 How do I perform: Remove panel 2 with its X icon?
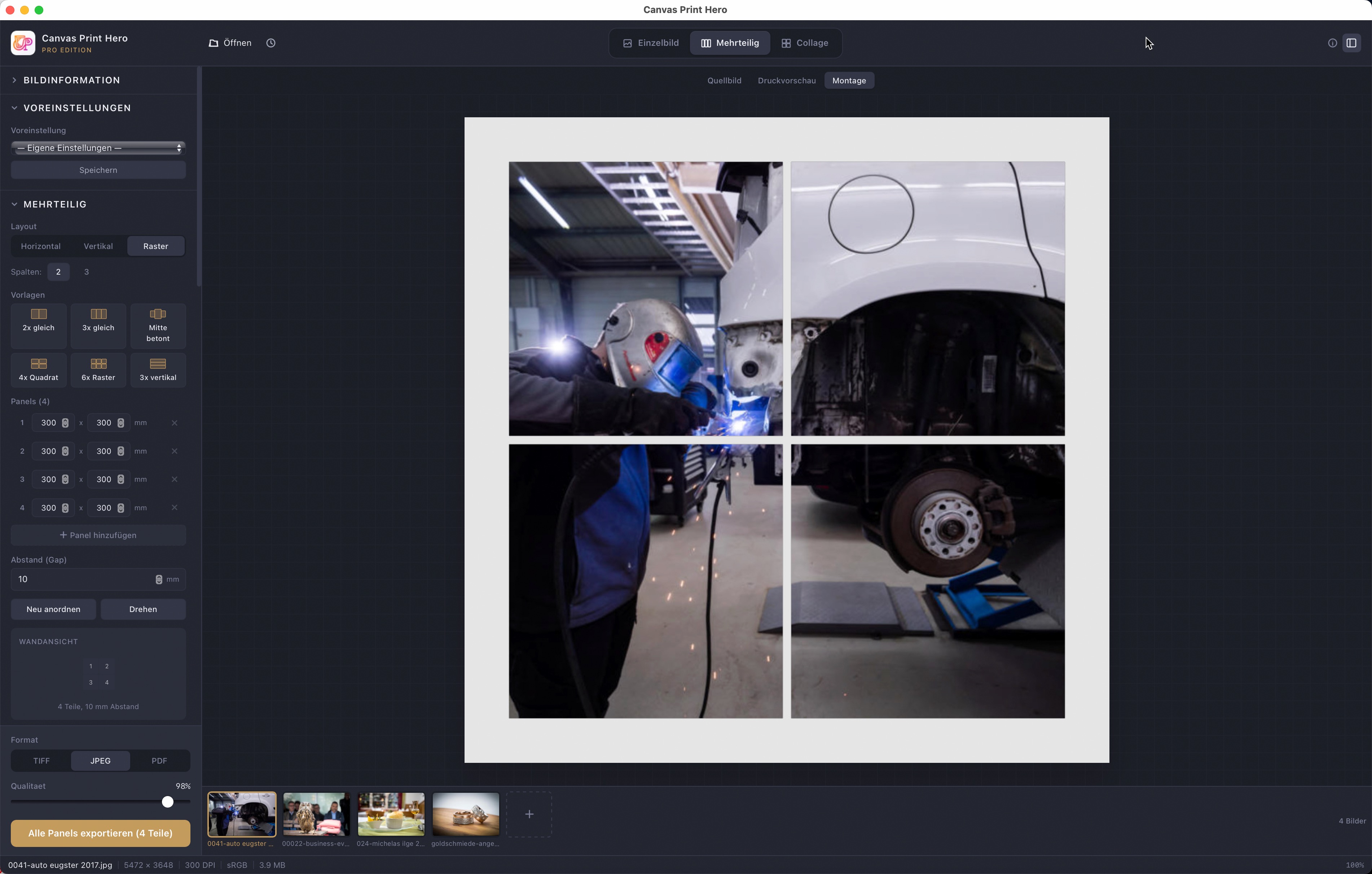pyautogui.click(x=174, y=451)
